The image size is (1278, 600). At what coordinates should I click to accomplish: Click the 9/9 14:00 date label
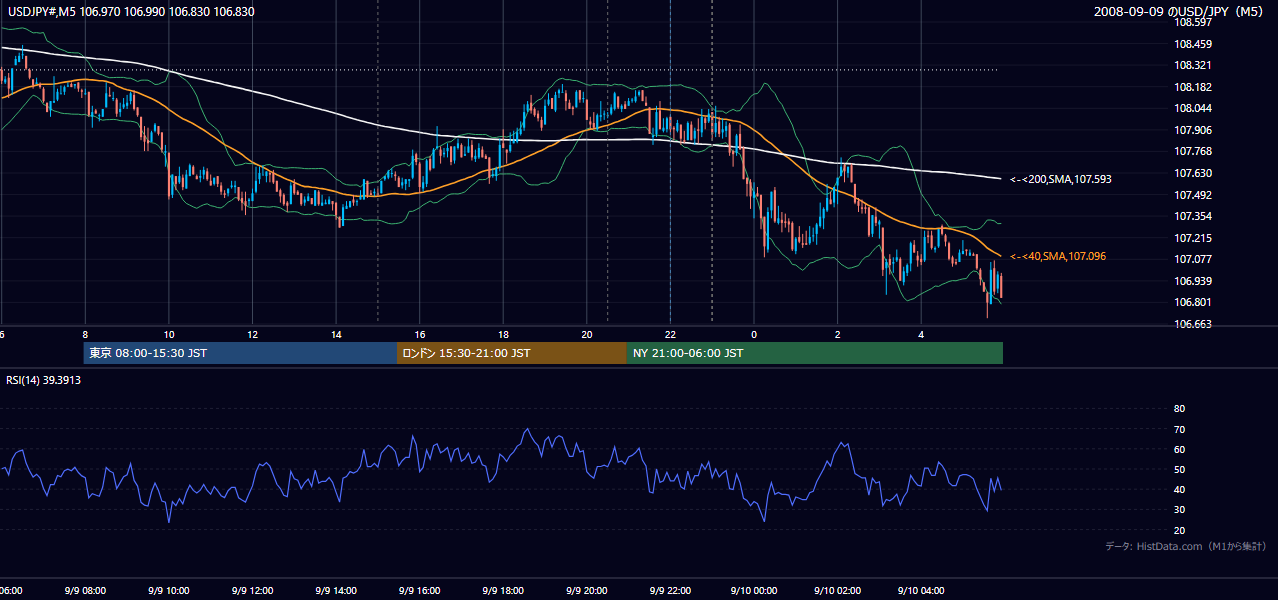coord(335,590)
